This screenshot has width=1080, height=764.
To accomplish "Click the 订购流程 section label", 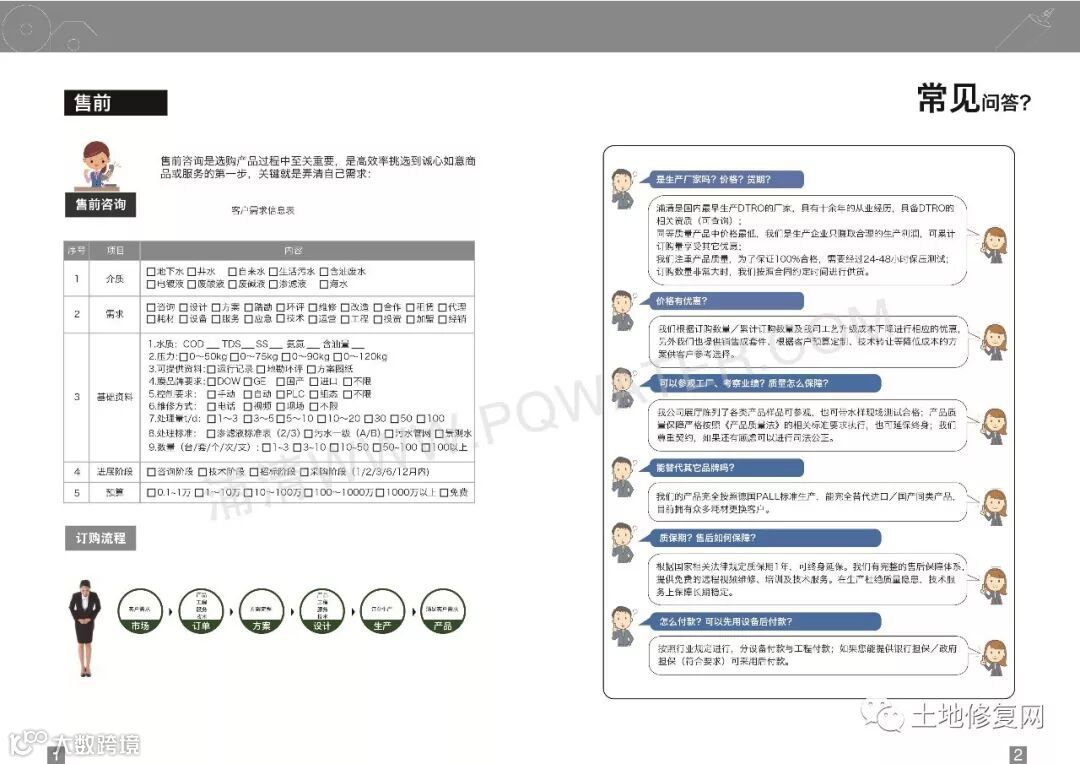I will coord(101,538).
